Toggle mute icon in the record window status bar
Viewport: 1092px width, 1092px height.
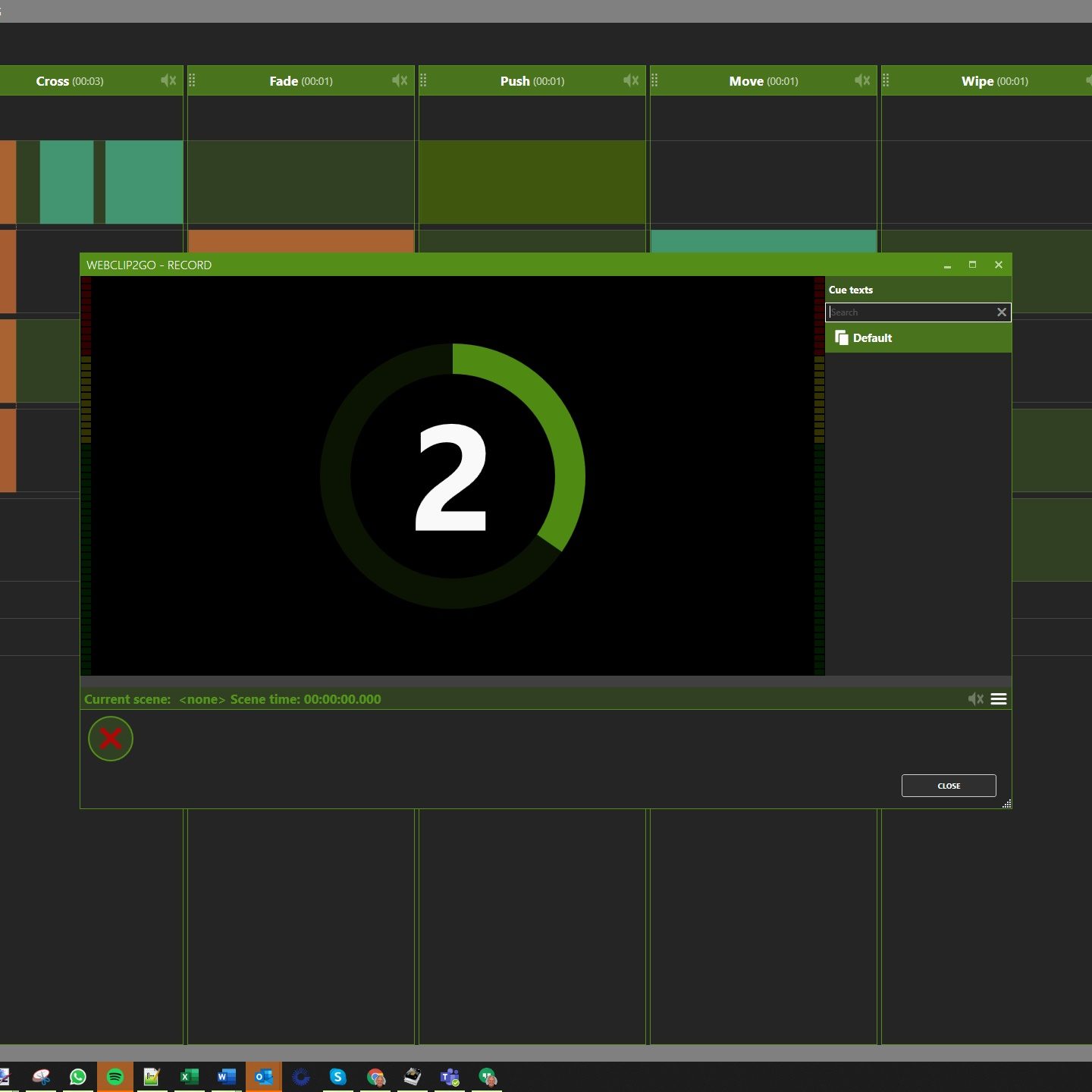pyautogui.click(x=976, y=699)
